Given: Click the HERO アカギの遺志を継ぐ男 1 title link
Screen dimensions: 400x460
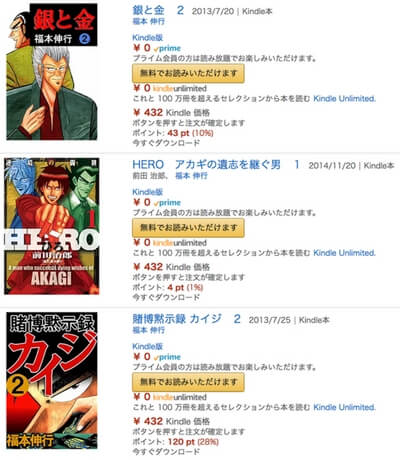Looking at the screenshot, I should 216,165.
